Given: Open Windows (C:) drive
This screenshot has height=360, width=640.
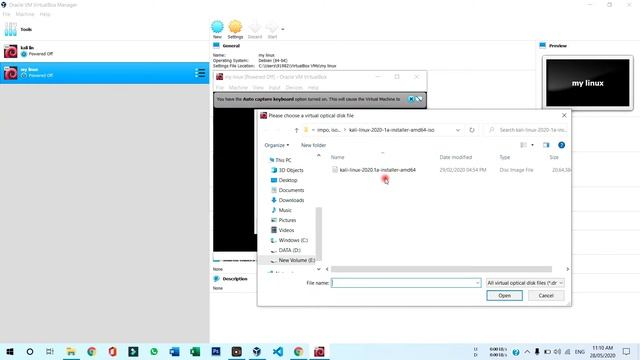Looking at the screenshot, I should (x=293, y=240).
